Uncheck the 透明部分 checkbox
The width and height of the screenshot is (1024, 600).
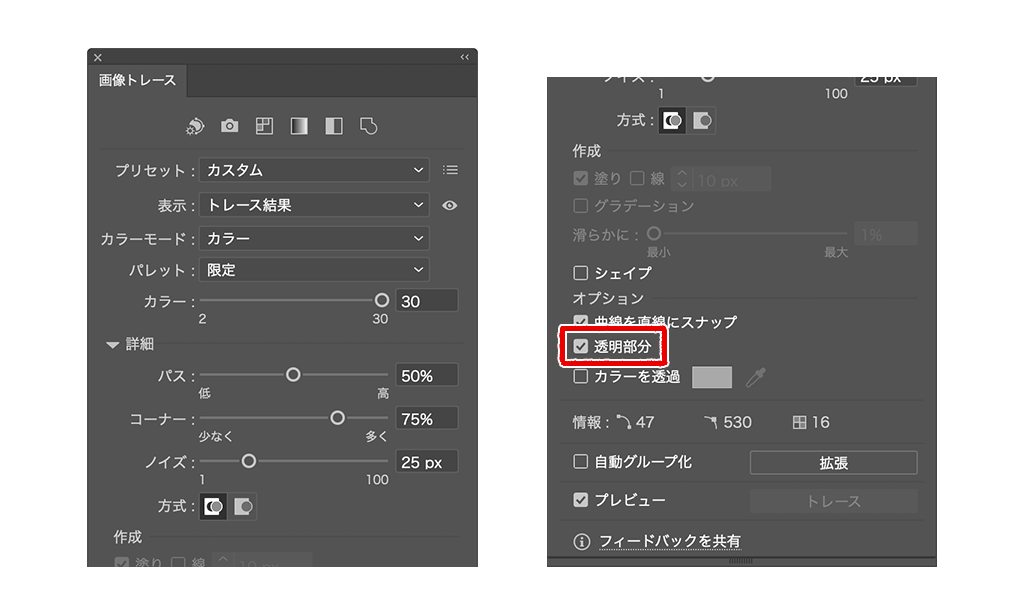(581, 347)
